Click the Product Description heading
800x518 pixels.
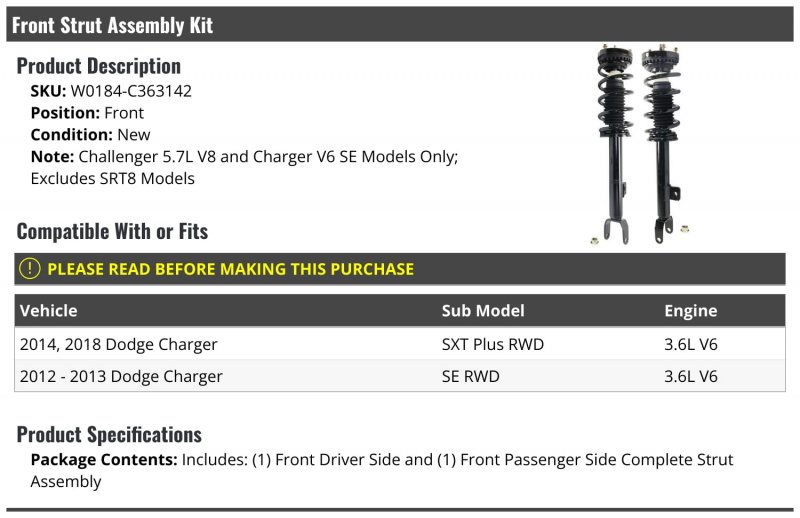98,66
